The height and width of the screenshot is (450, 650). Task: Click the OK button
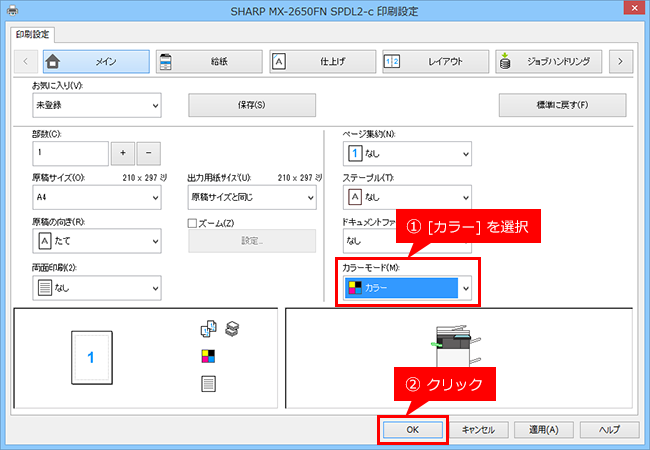[412, 430]
